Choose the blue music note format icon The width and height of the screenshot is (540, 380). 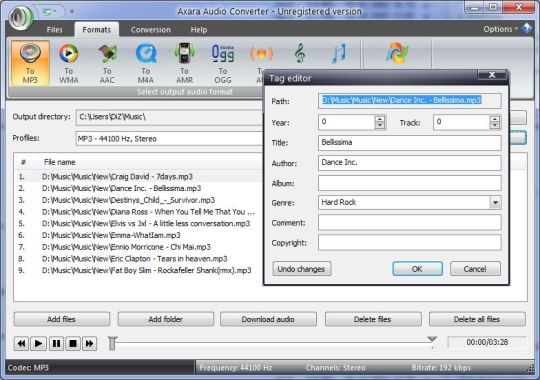[x=338, y=54]
